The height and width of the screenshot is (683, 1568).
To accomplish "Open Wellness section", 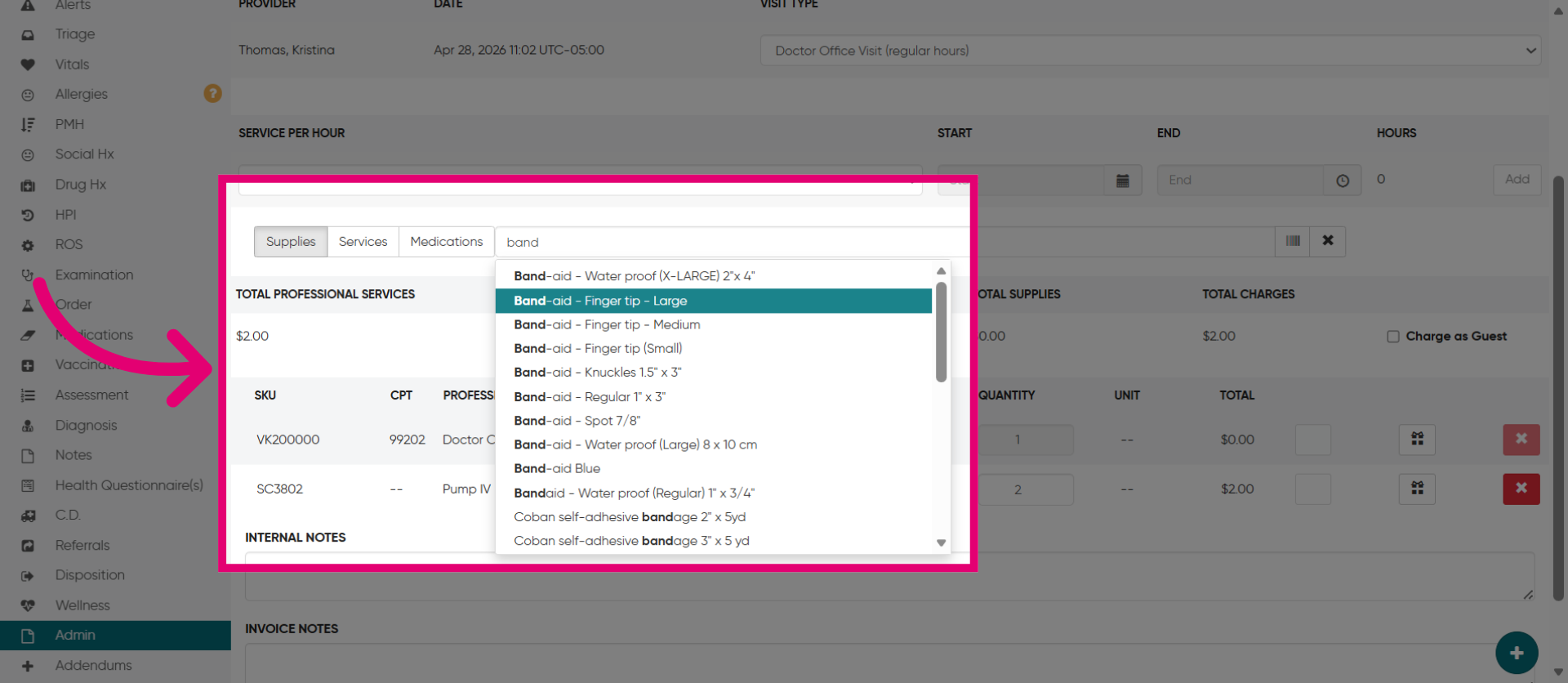I will coord(82,605).
